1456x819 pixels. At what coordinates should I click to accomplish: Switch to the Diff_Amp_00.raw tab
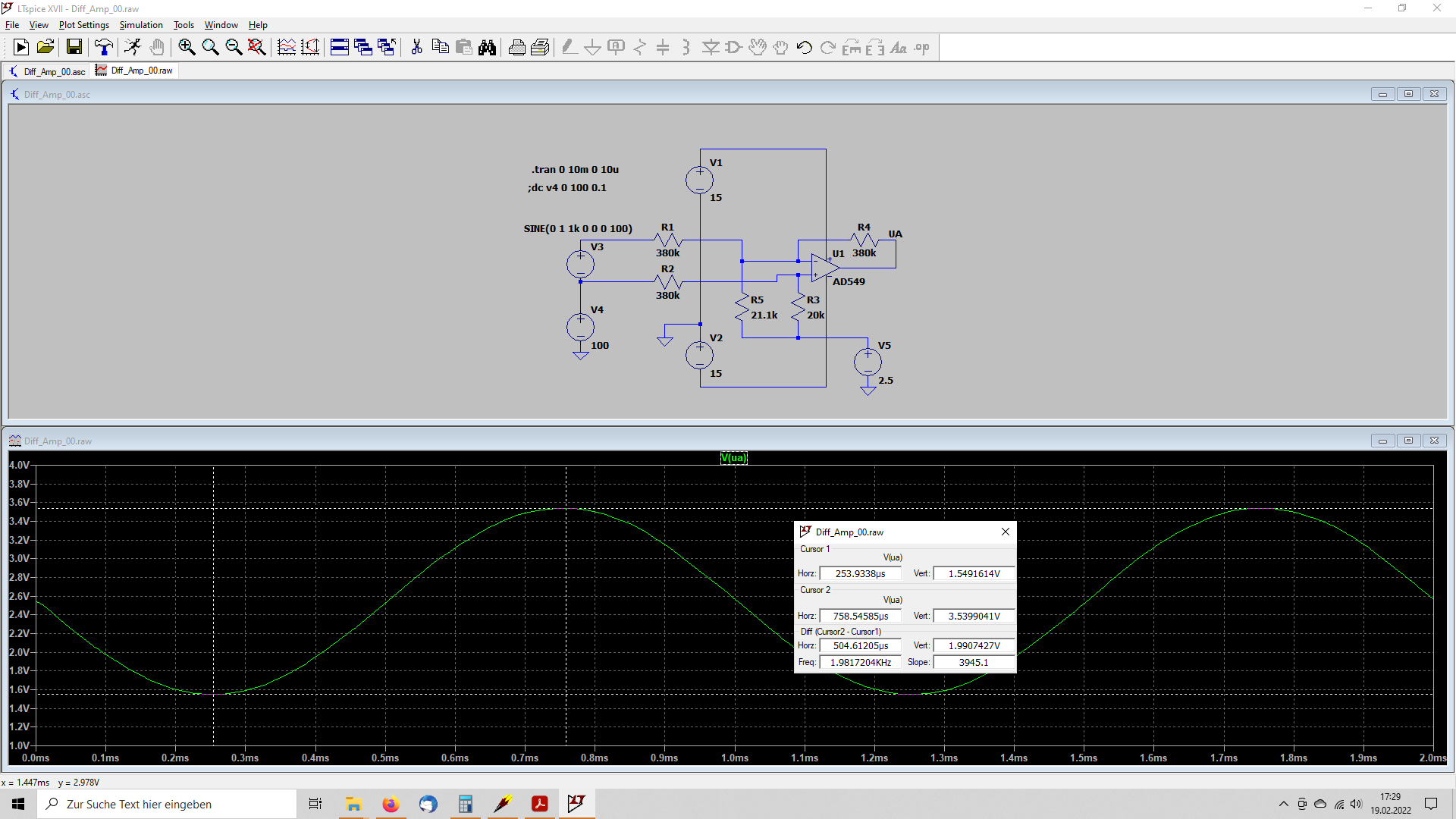click(x=134, y=71)
